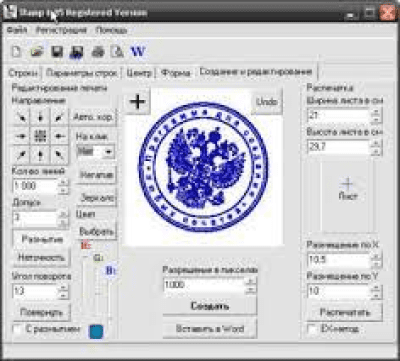Click the Повернуть button
The image size is (400, 361).
pos(42,312)
